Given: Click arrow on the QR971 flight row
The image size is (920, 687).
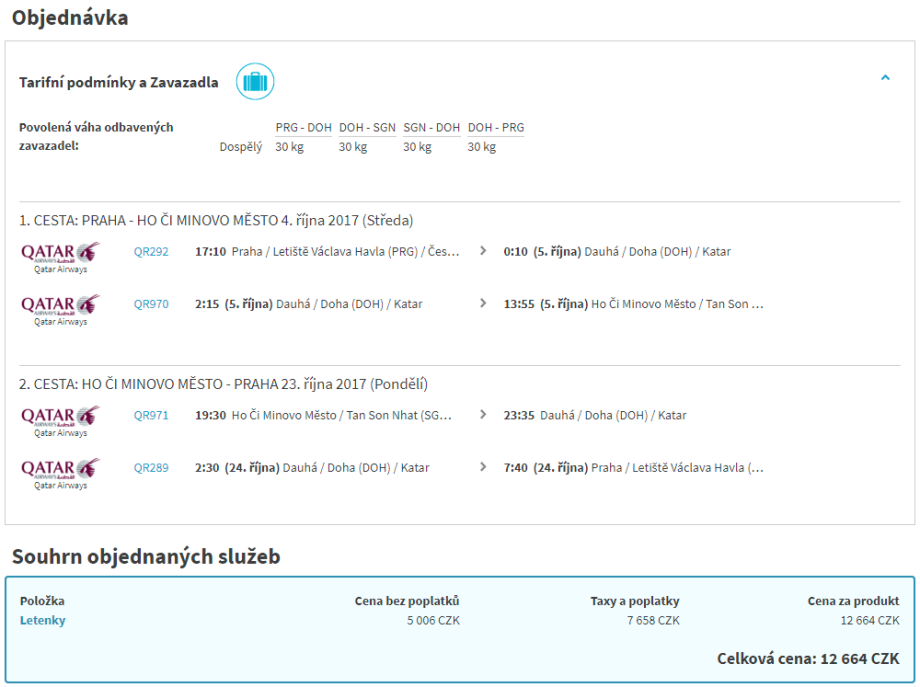Looking at the screenshot, I should (x=484, y=416).
